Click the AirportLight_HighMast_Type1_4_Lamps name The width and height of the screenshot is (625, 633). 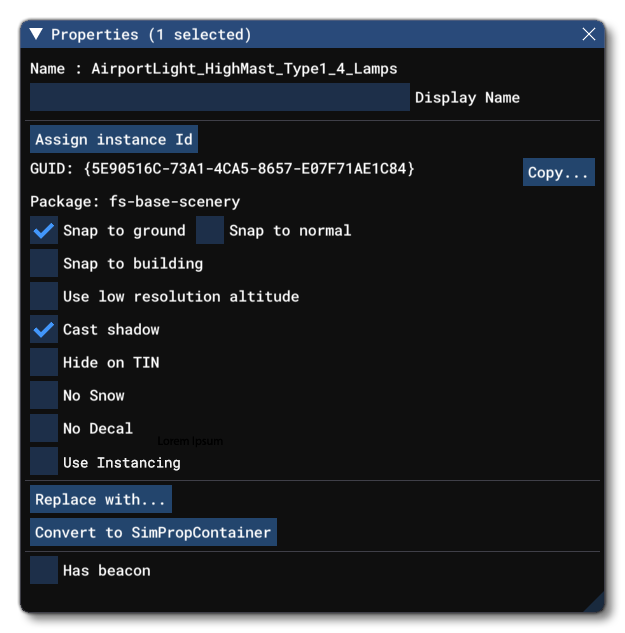(244, 69)
